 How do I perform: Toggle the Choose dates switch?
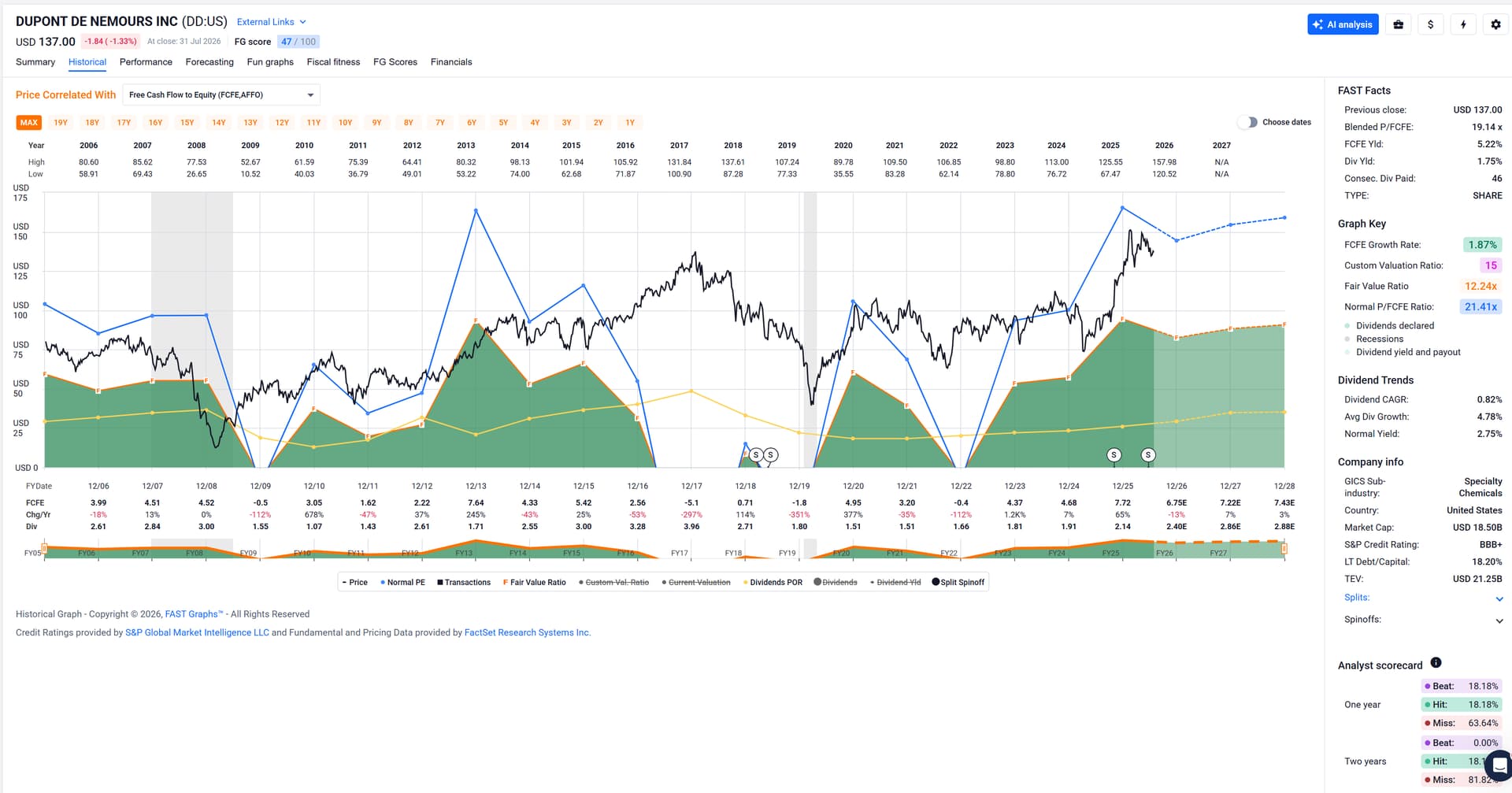pyautogui.click(x=1247, y=122)
